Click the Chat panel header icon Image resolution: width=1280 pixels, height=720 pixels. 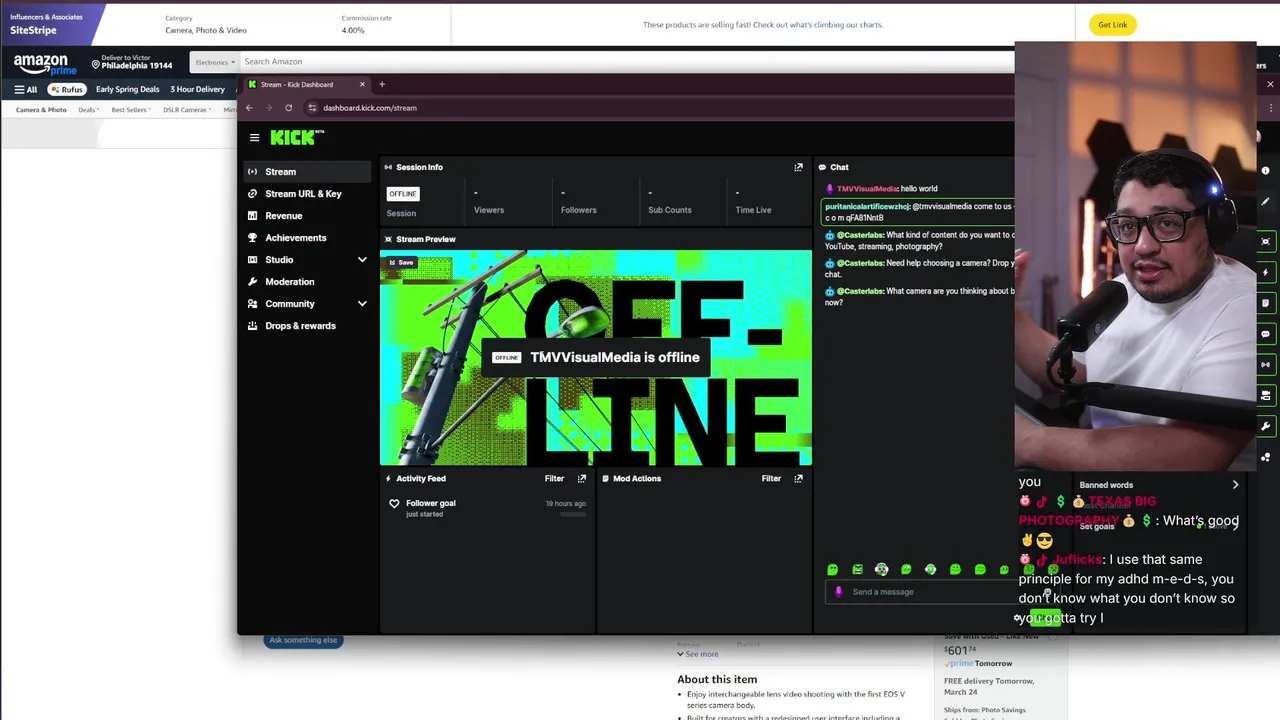pos(822,167)
